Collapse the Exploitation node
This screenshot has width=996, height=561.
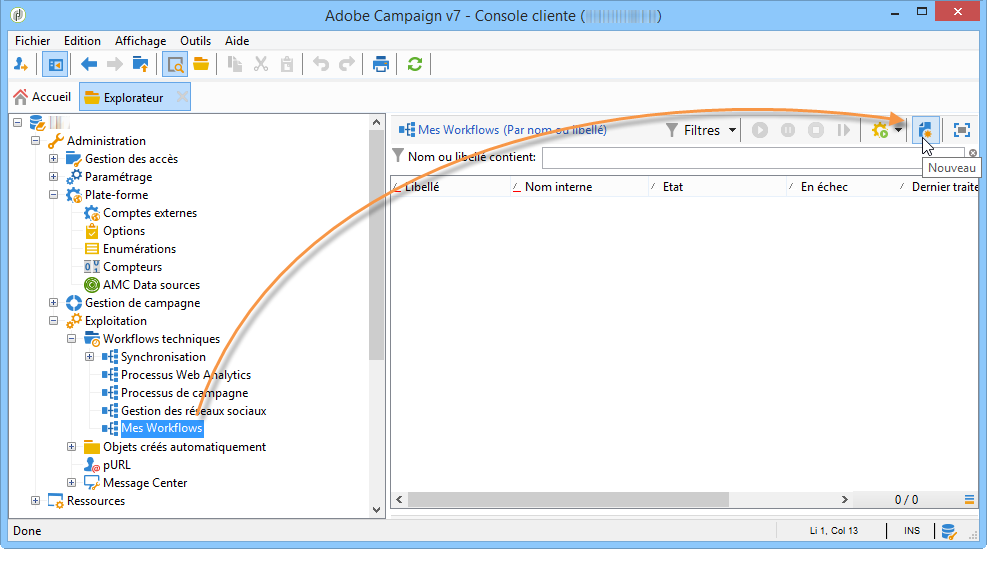(53, 321)
